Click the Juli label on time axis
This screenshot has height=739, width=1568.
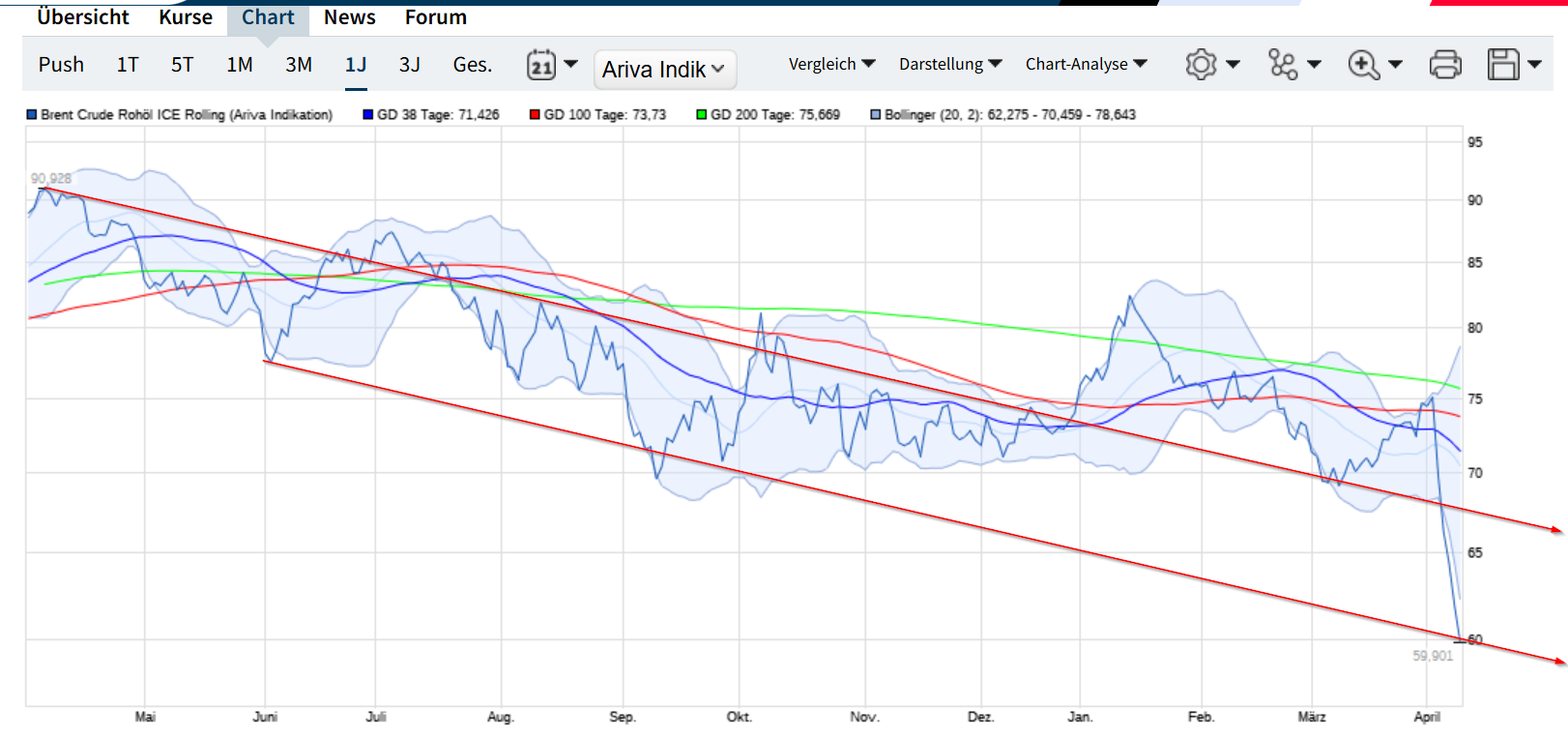(376, 717)
